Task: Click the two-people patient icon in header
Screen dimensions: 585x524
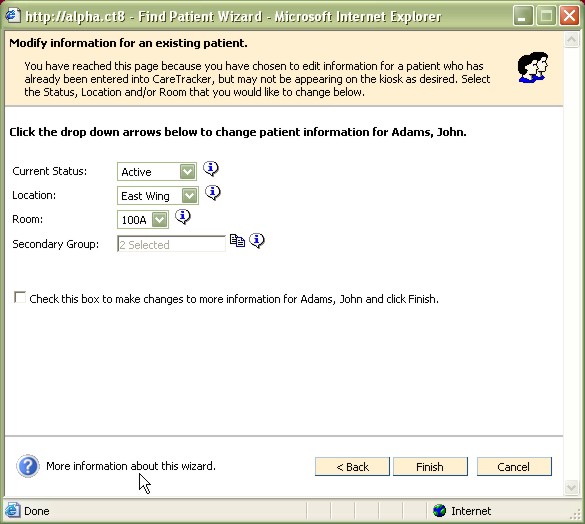Action: tap(533, 68)
